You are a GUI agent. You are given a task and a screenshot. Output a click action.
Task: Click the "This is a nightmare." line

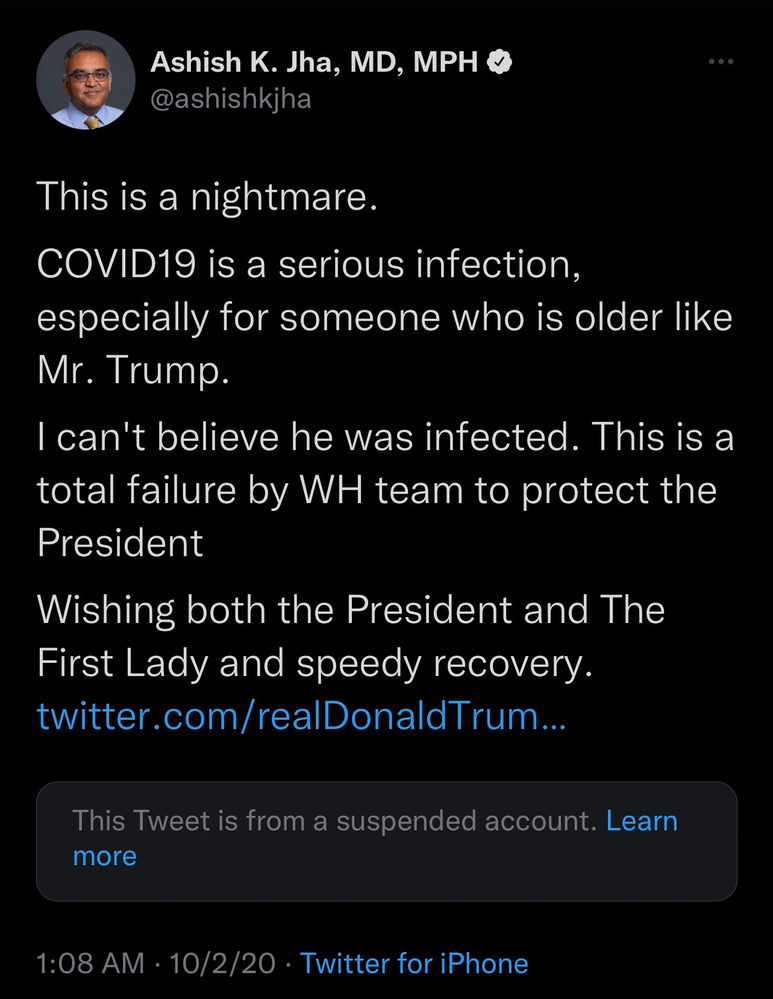click(207, 194)
